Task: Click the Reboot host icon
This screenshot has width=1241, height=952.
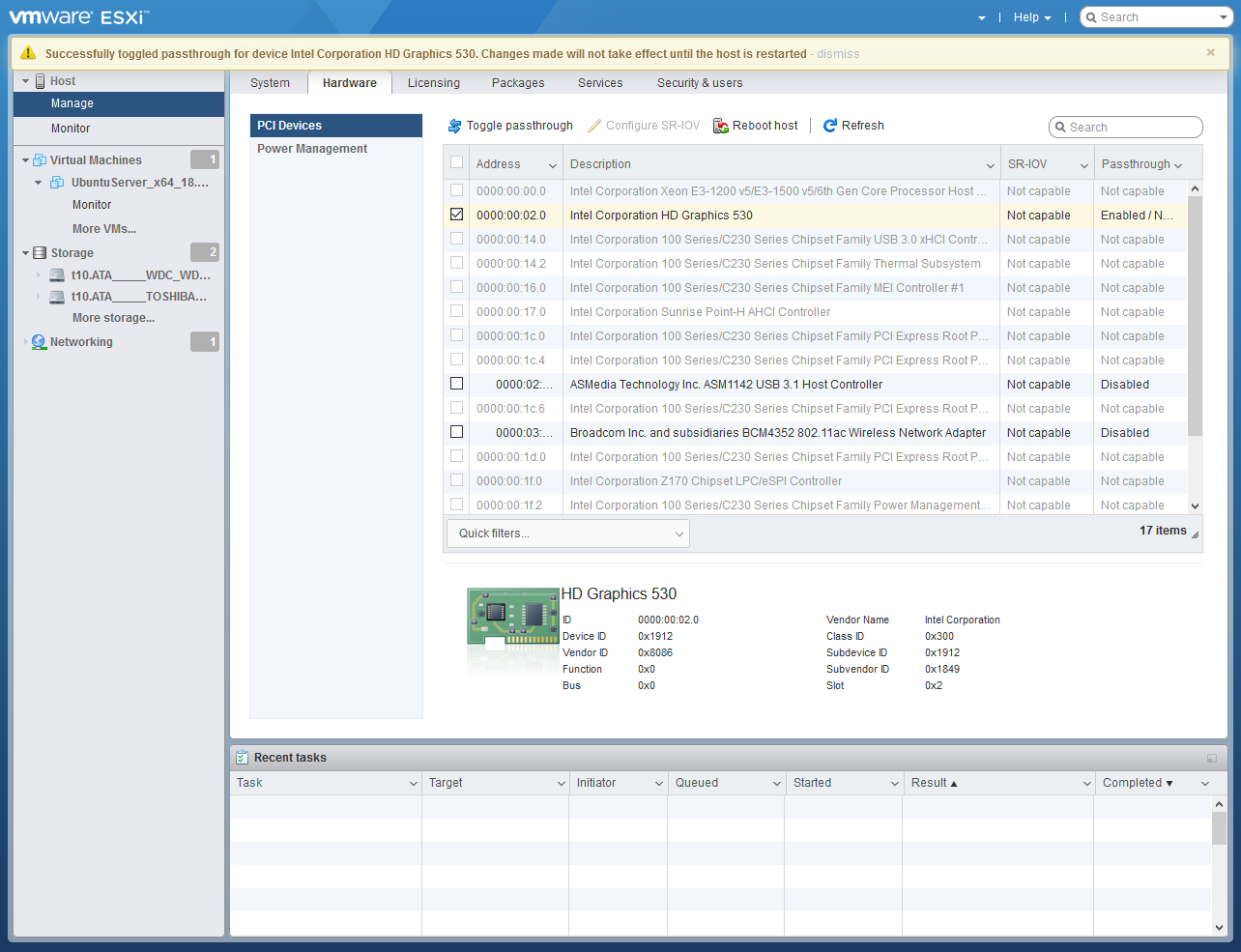Action: tap(721, 126)
